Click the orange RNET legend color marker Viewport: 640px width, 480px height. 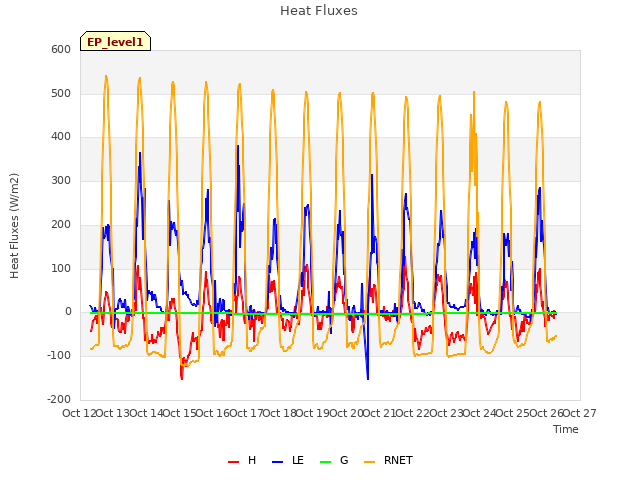[369, 462]
